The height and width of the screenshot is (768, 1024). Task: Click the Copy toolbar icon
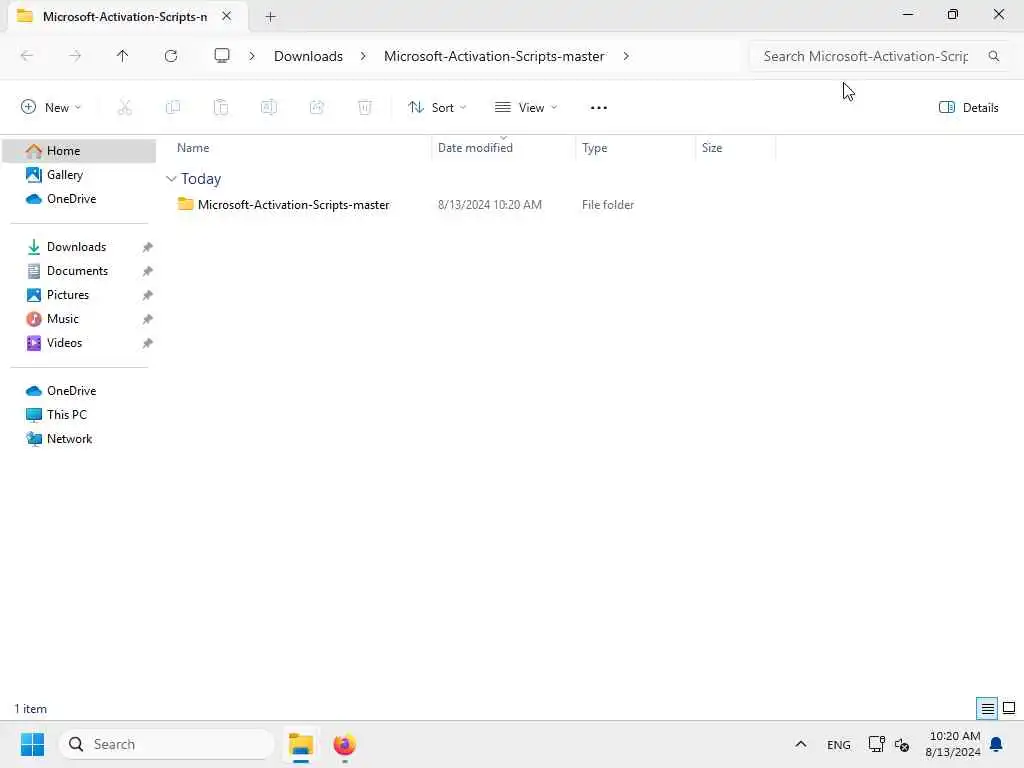tap(173, 107)
